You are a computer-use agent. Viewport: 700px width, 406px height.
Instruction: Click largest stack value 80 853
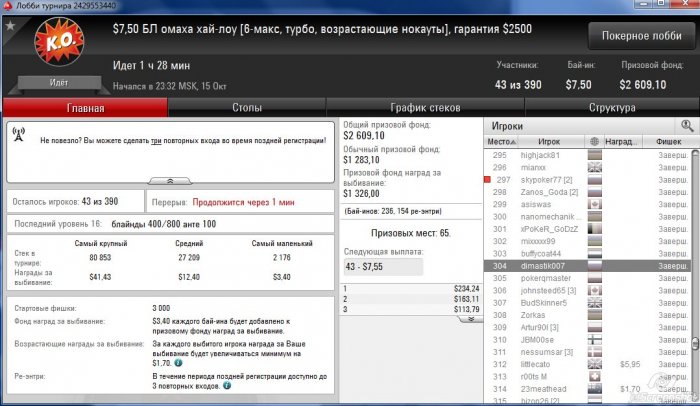click(x=100, y=257)
